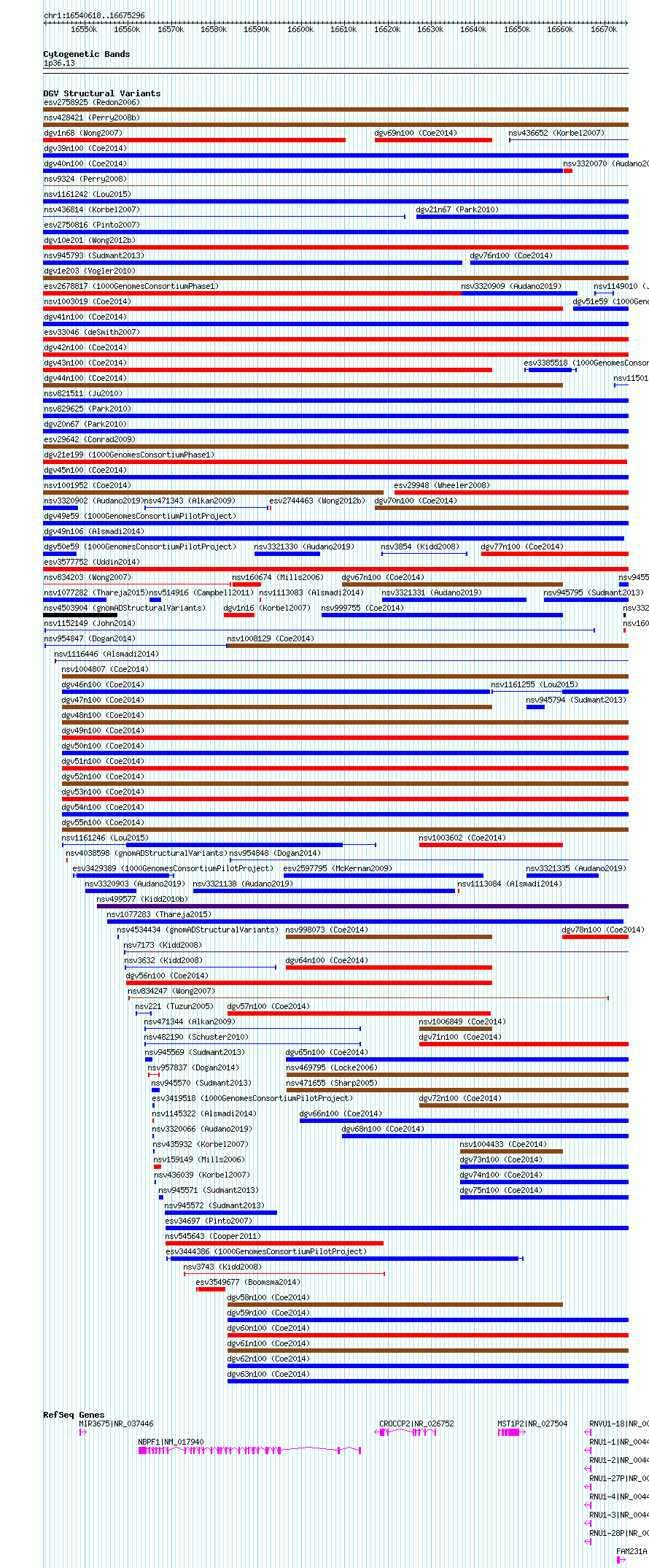Open the RefSeq Genes track heading
649x1568 pixels.
(74, 1415)
